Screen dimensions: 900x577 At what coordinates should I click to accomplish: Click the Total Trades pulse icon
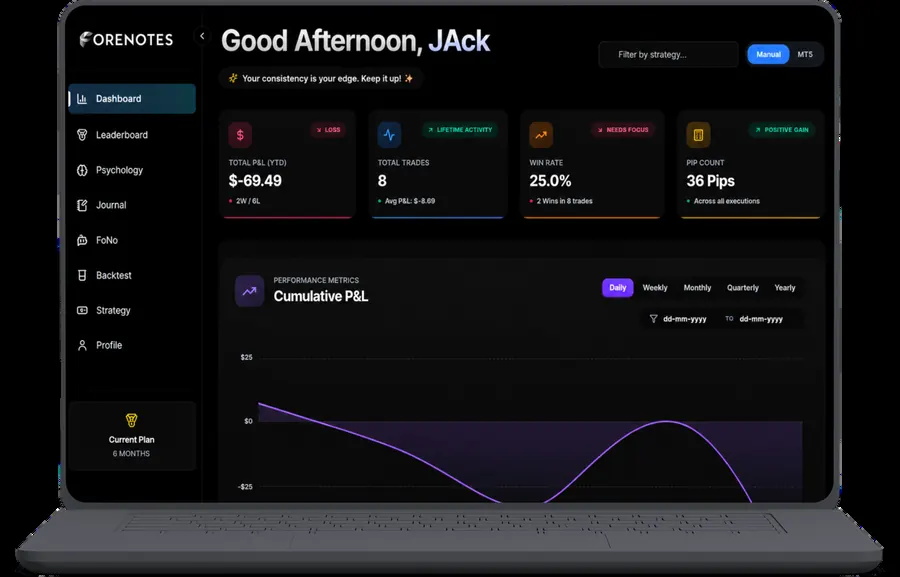(389, 135)
